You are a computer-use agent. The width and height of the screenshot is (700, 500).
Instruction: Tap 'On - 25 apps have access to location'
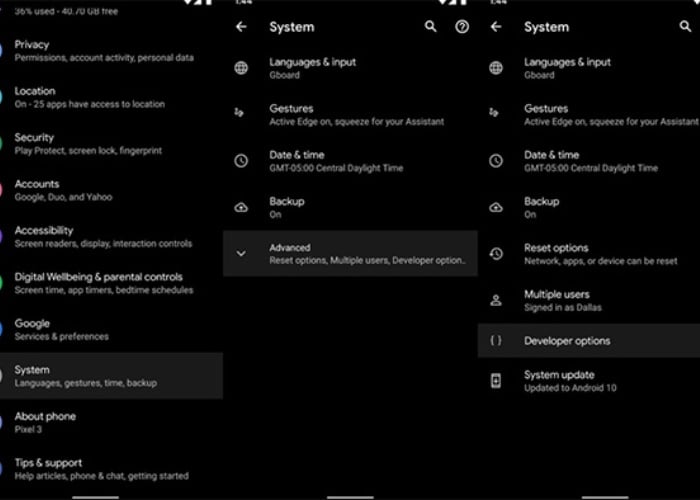pyautogui.click(x=89, y=104)
